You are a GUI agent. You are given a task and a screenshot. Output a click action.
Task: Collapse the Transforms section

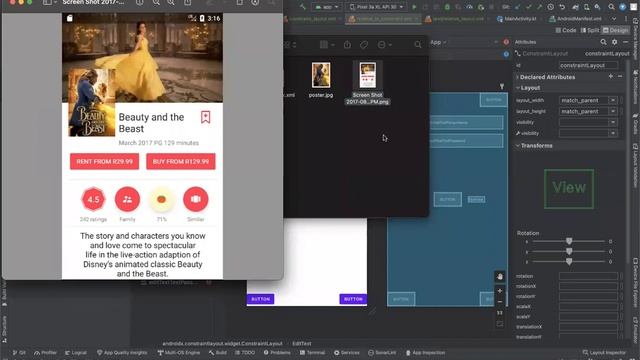click(518, 145)
